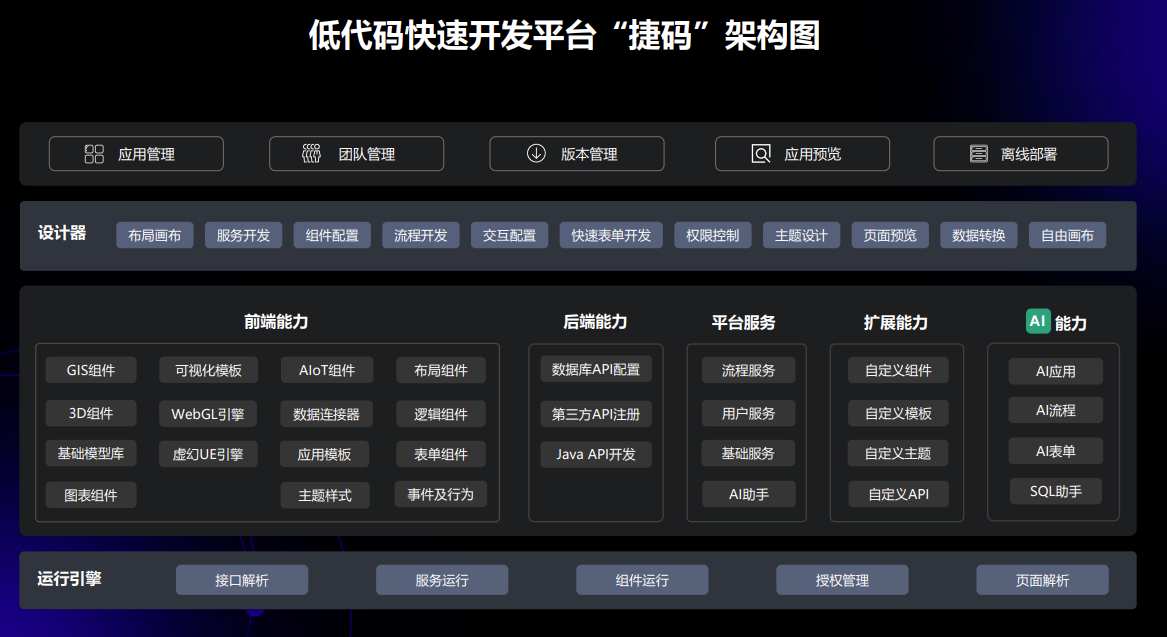Open the 应用预览 button
The image size is (1167, 637).
pos(802,154)
